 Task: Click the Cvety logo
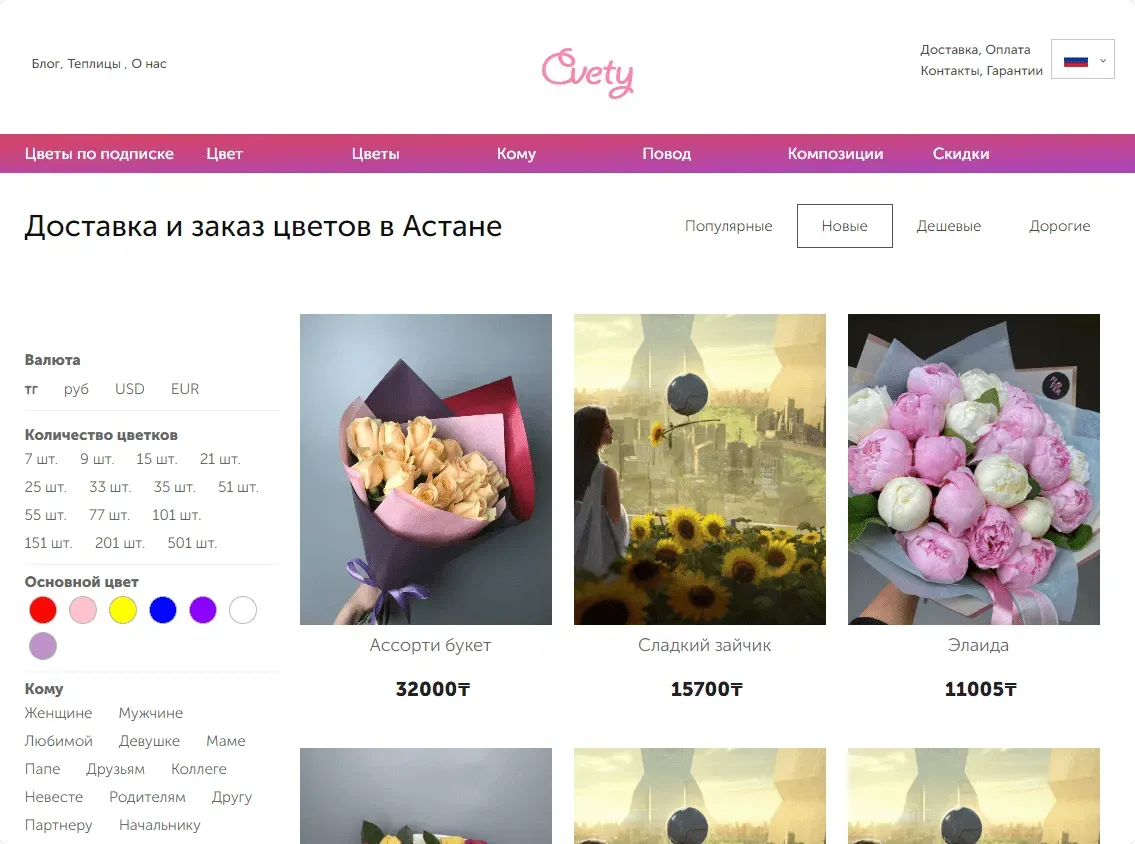tap(587, 73)
